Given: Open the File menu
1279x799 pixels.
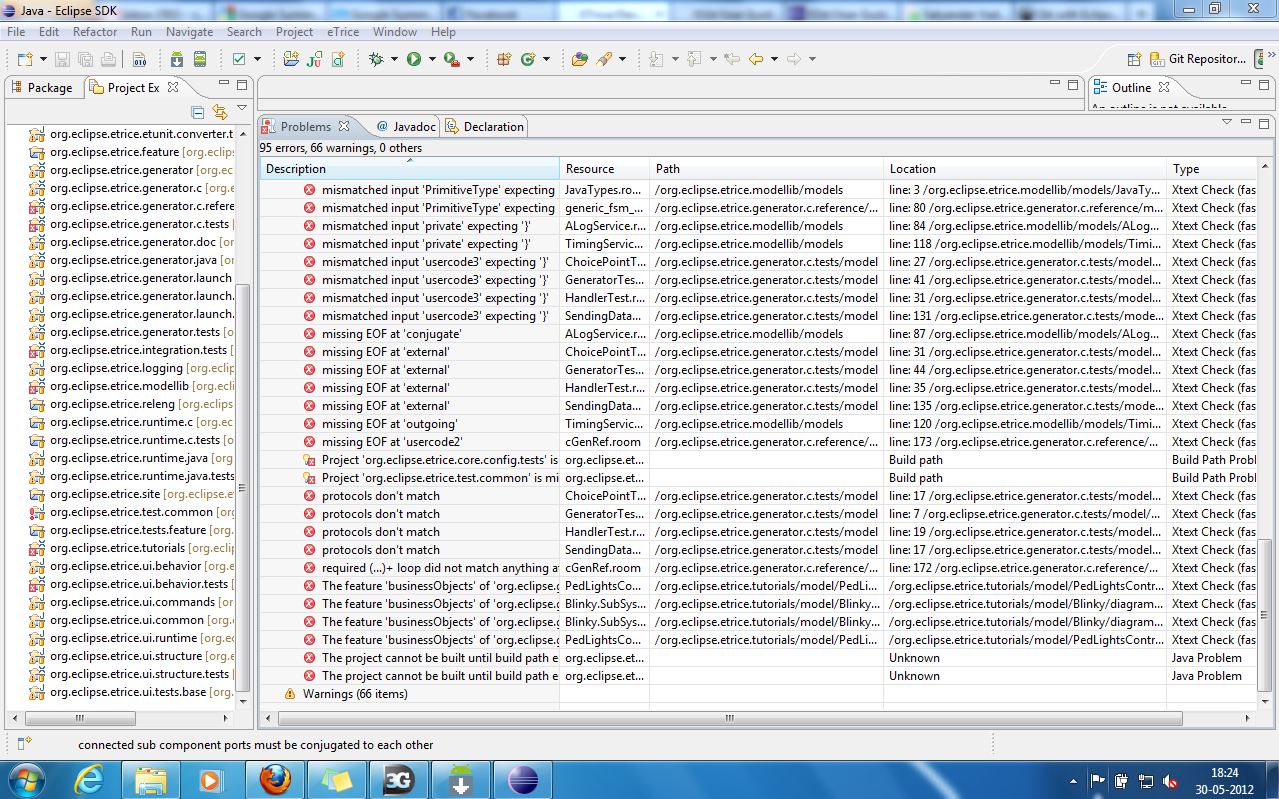Looking at the screenshot, I should pyautogui.click(x=16, y=32).
